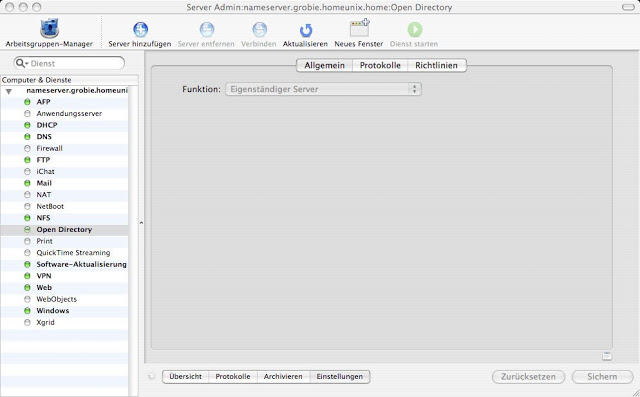This screenshot has width=640, height=397.
Task: Refresh with the Aktualisieren icon
Action: [x=305, y=30]
